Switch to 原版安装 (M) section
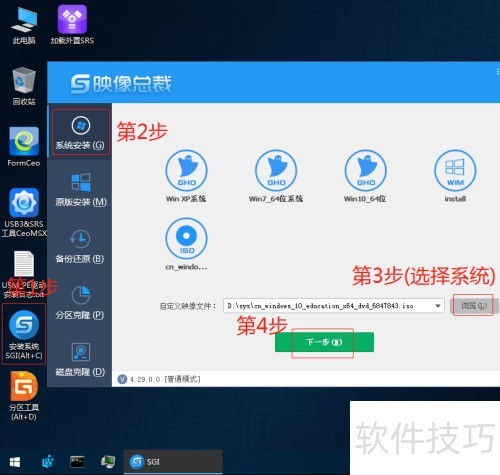This screenshot has height=475, width=500. tap(80, 189)
